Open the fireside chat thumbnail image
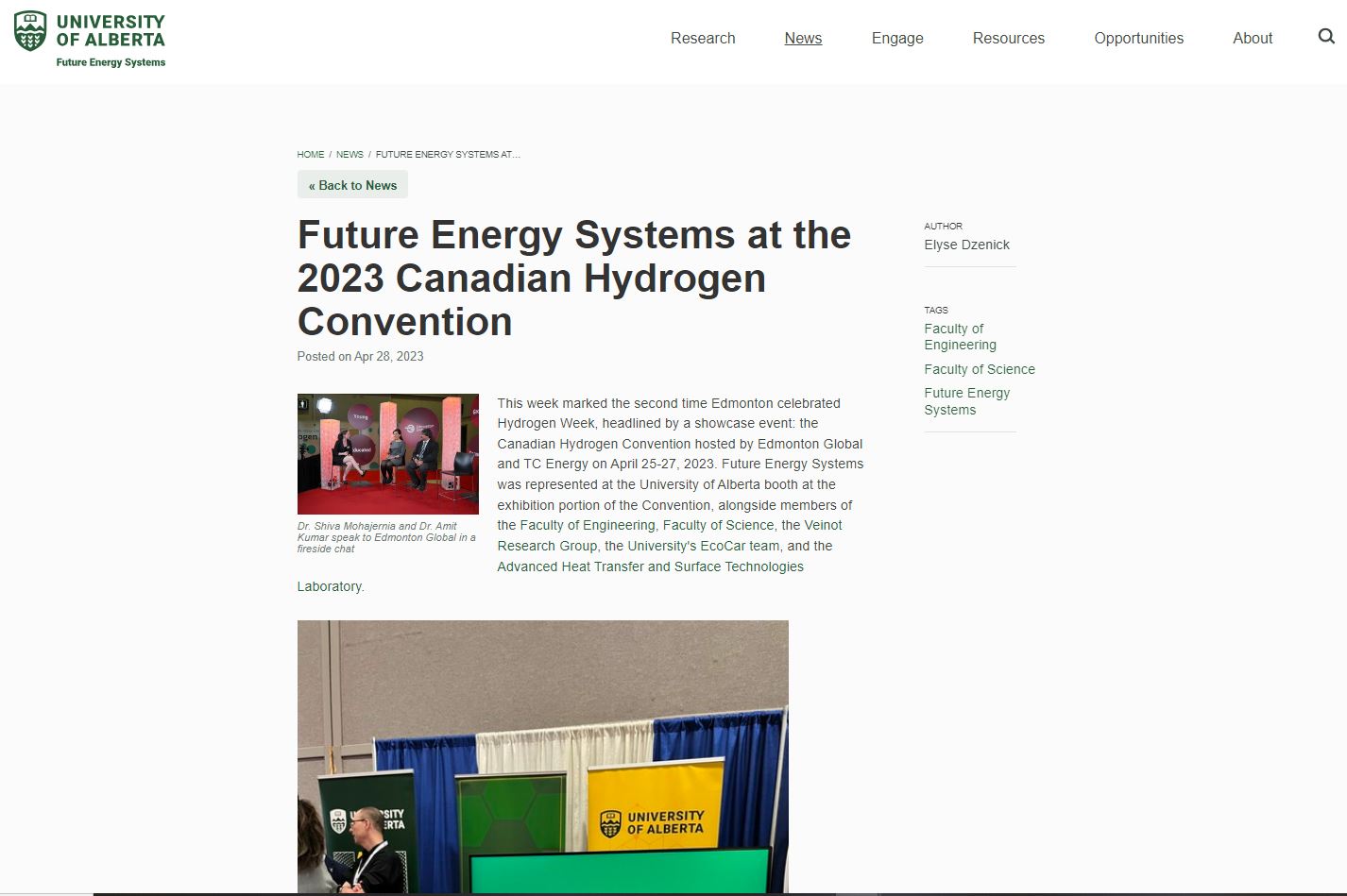Screen dimensions: 1347x896 tap(387, 454)
